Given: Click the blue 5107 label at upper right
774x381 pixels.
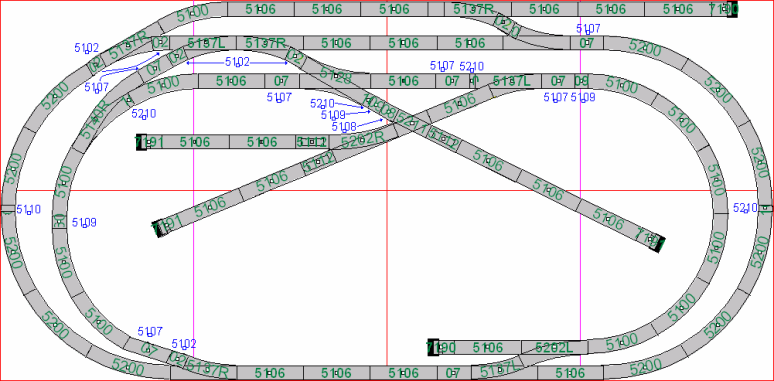Looking at the screenshot, I should [x=588, y=29].
